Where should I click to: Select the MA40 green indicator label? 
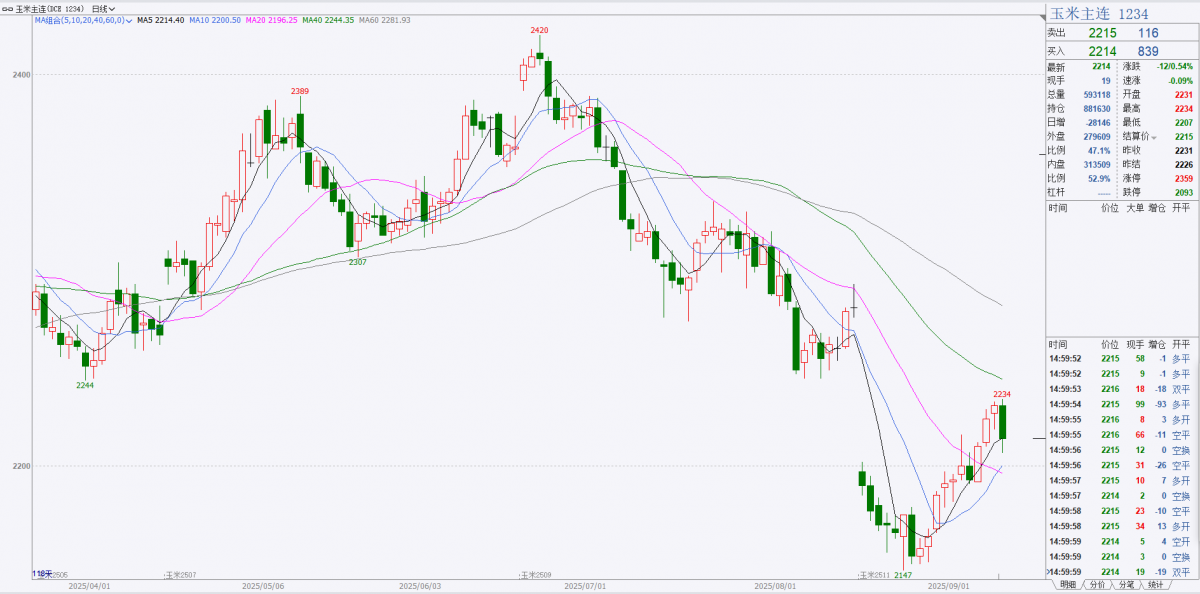click(327, 20)
